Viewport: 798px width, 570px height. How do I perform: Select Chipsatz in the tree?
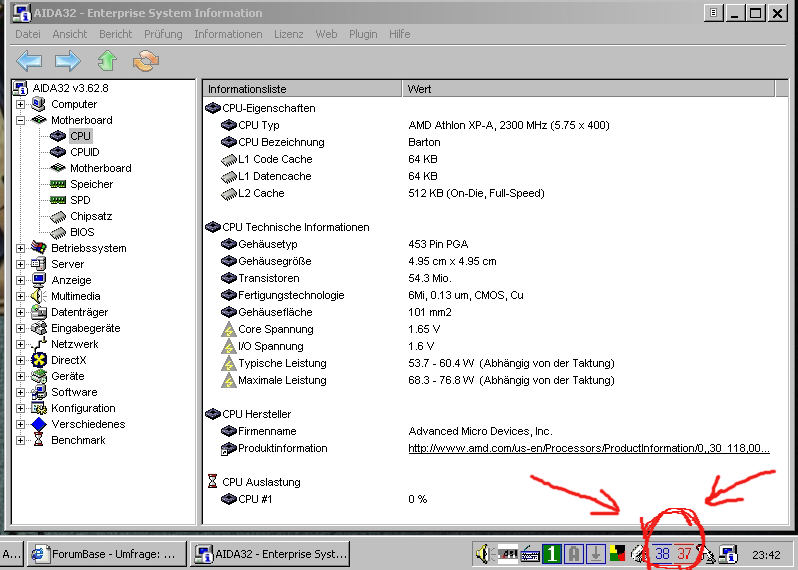(x=91, y=216)
